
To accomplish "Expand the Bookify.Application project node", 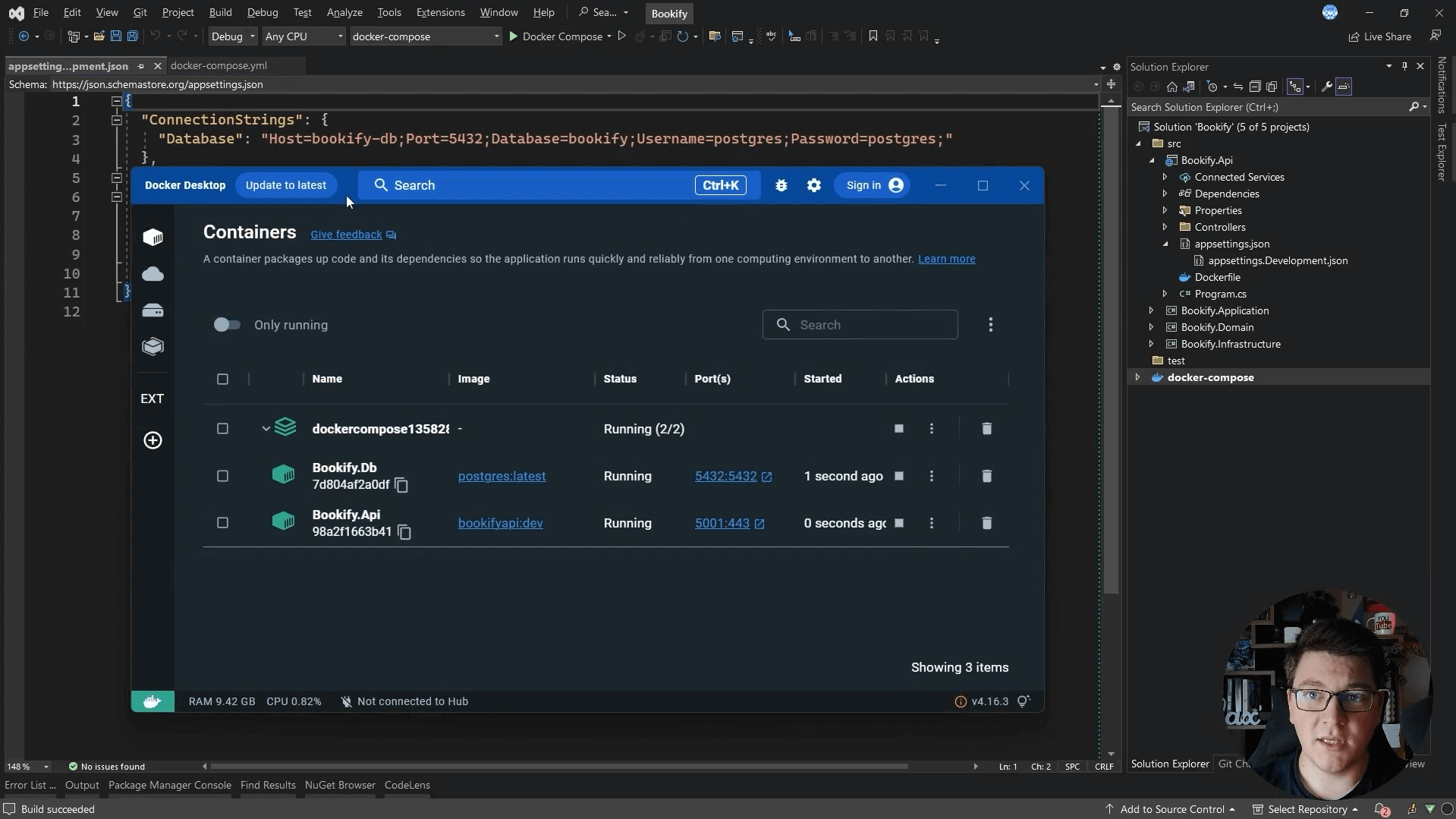I will [1151, 310].
